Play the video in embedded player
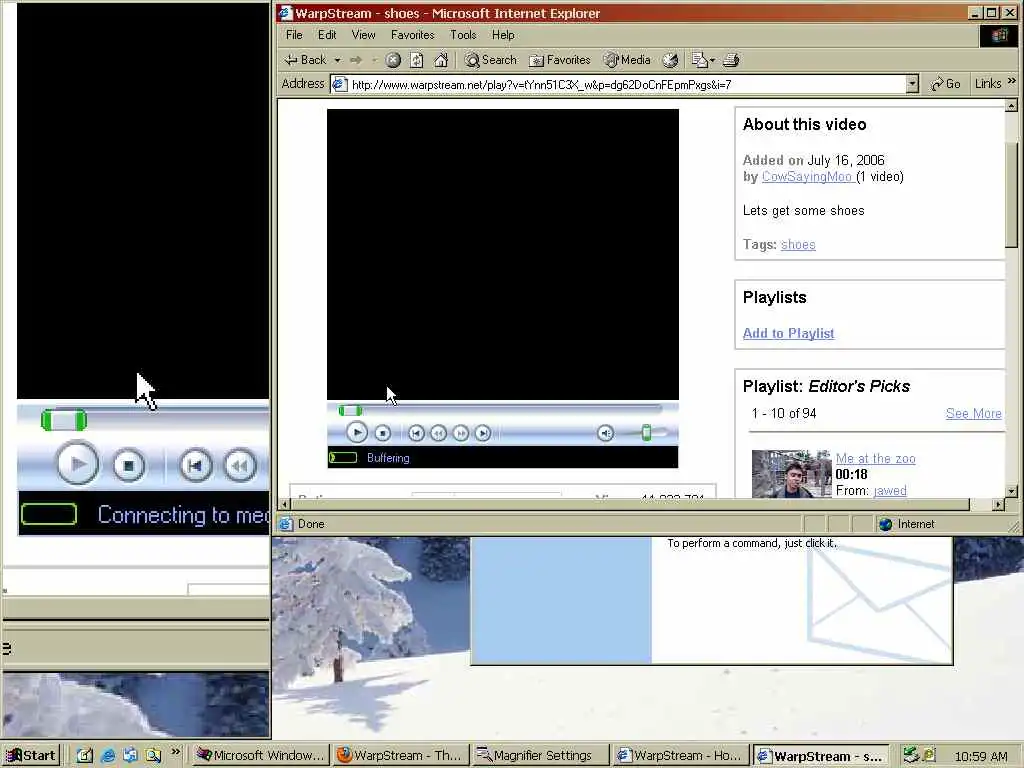The height and width of the screenshot is (768, 1024). pos(357,432)
